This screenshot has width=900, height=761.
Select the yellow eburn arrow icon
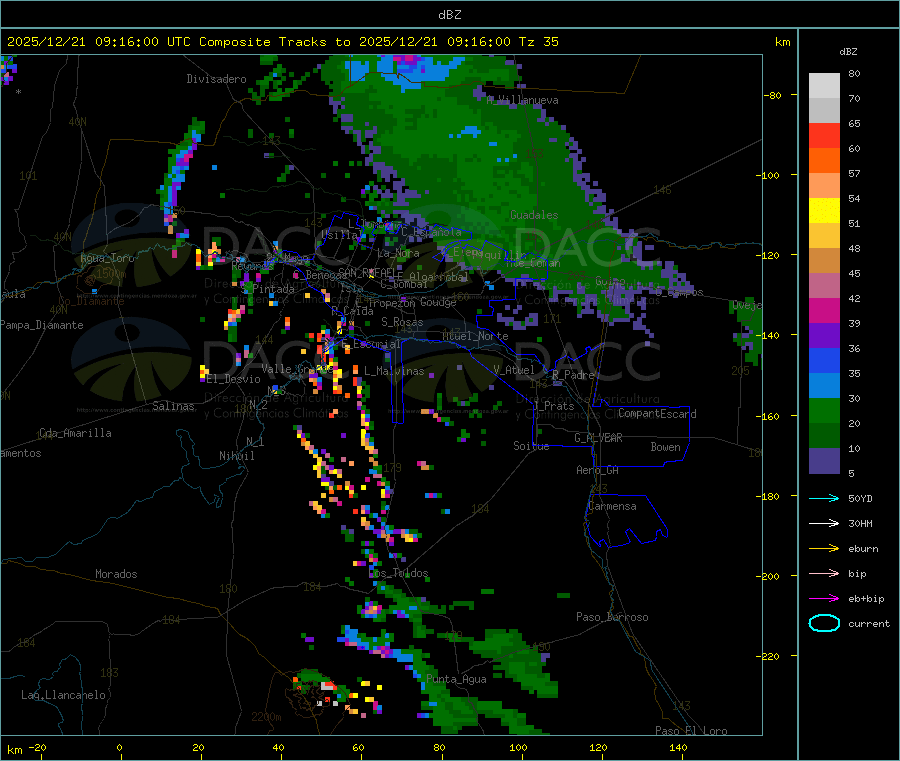pyautogui.click(x=824, y=549)
